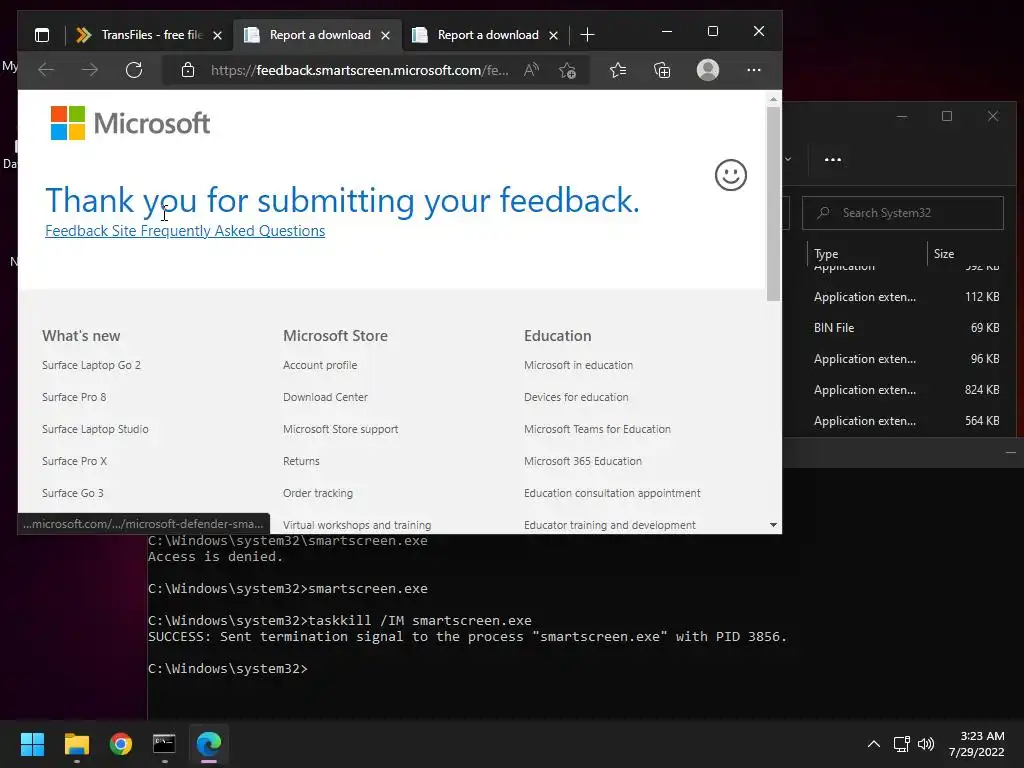The width and height of the screenshot is (1024, 768).
Task: Open the Collections panel
Action: (662, 70)
